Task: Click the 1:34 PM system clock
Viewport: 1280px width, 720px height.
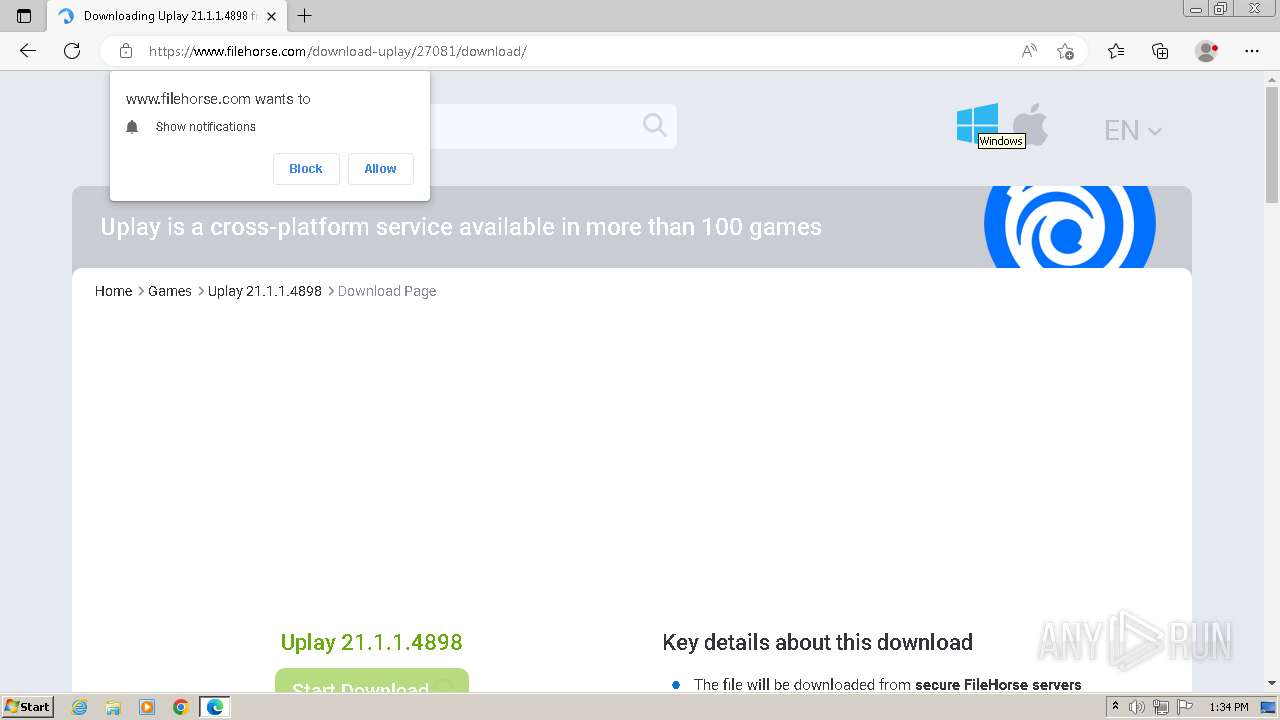Action: pos(1229,707)
